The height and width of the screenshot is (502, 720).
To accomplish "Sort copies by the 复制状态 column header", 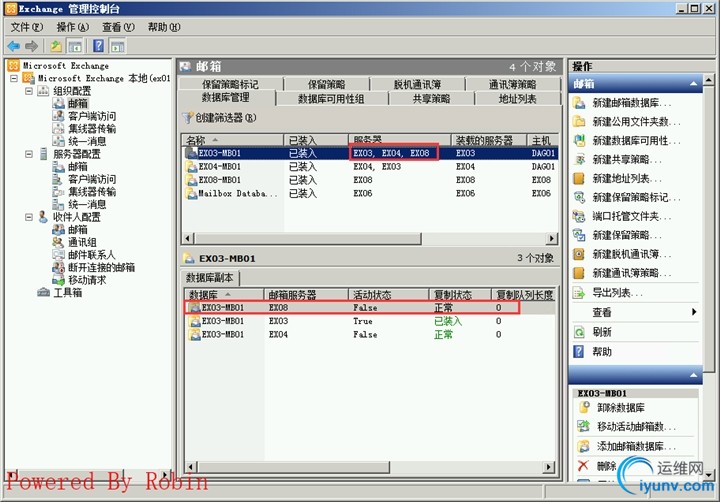I will [x=460, y=294].
